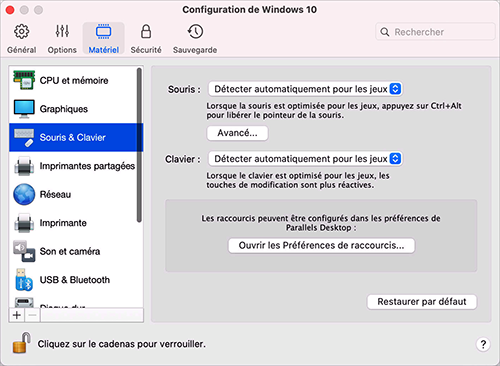Select the CPU et mémoire icon
500x366 pixels.
tap(24, 80)
